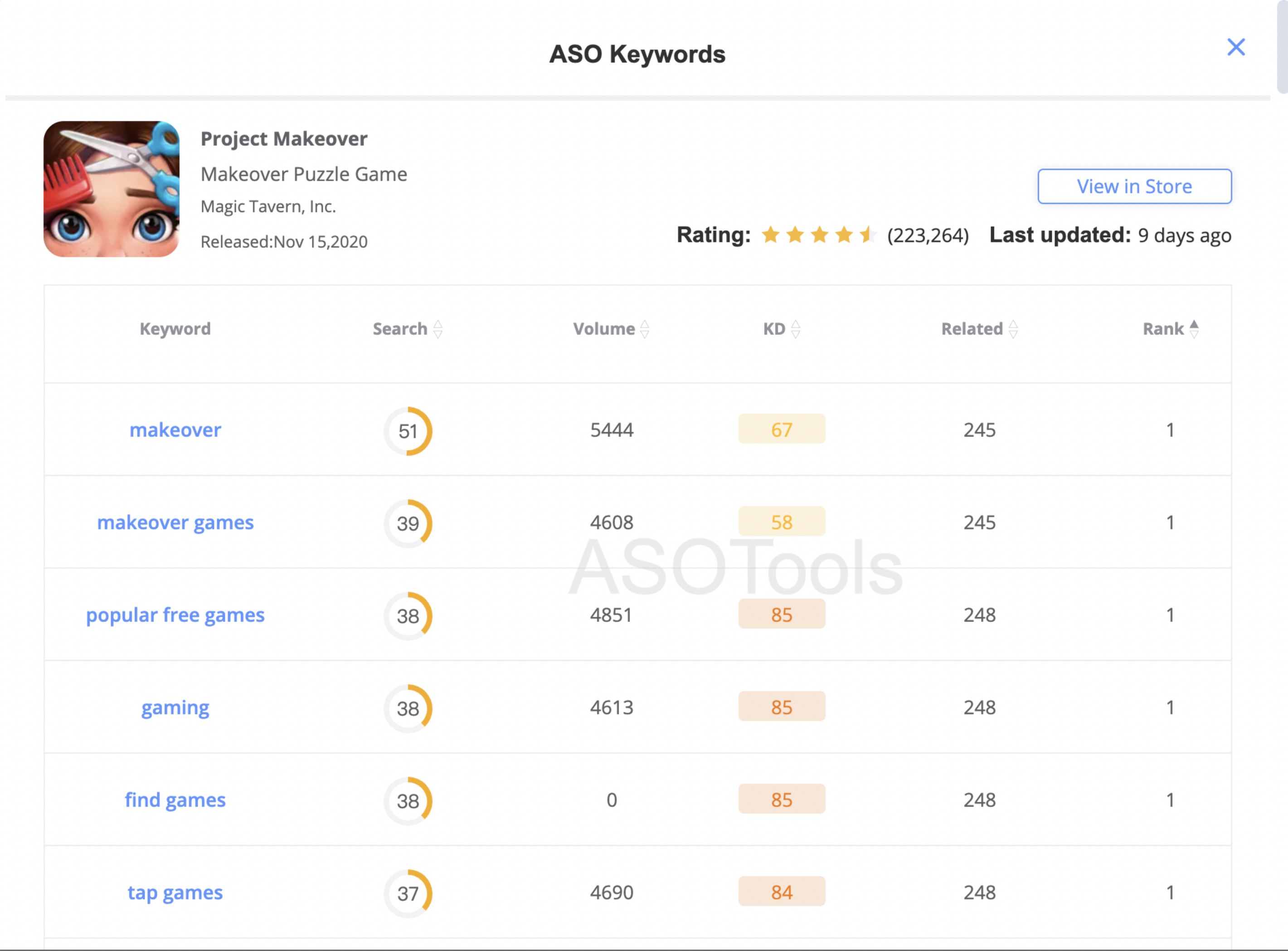Sort table by KD column arrows

tap(795, 329)
